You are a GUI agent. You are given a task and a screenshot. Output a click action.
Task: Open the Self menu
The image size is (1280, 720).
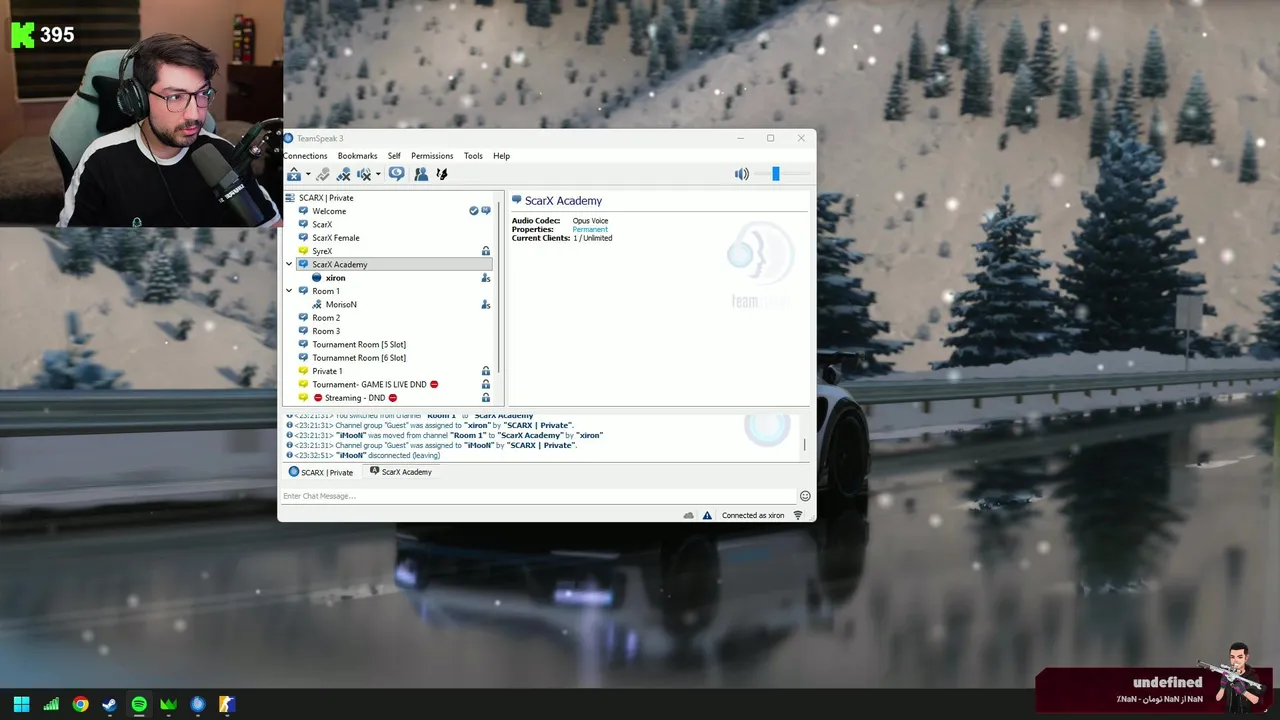394,156
